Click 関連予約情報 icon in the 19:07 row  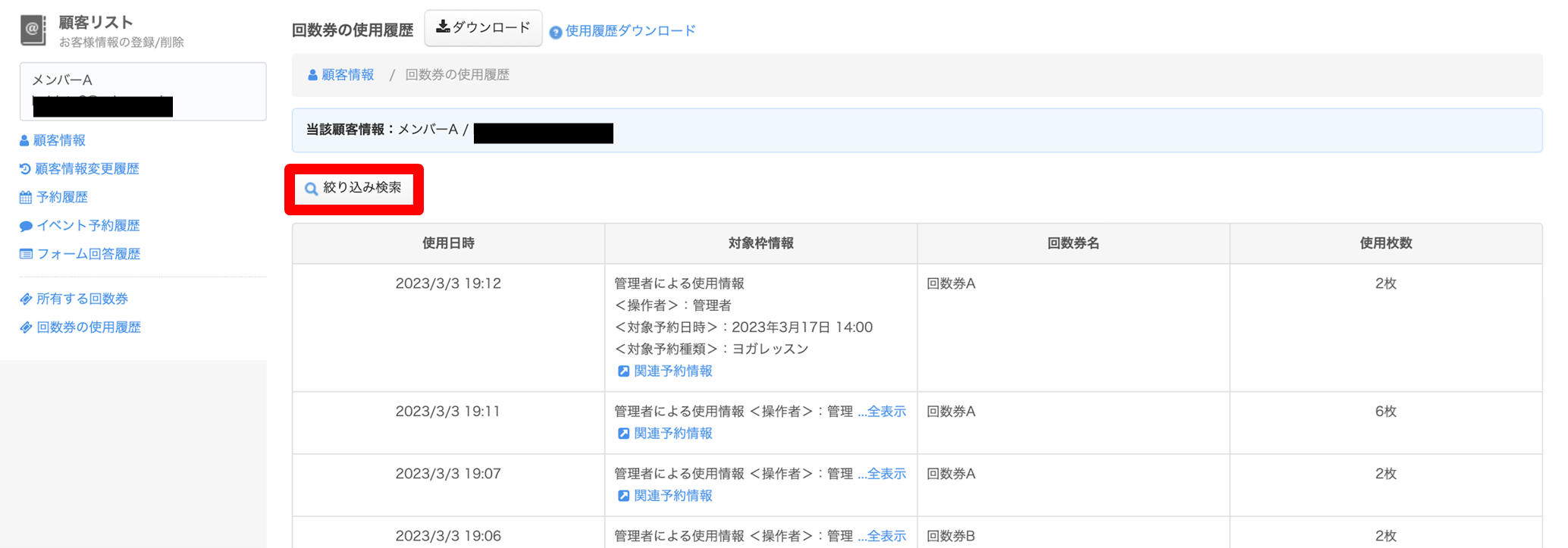tap(623, 496)
